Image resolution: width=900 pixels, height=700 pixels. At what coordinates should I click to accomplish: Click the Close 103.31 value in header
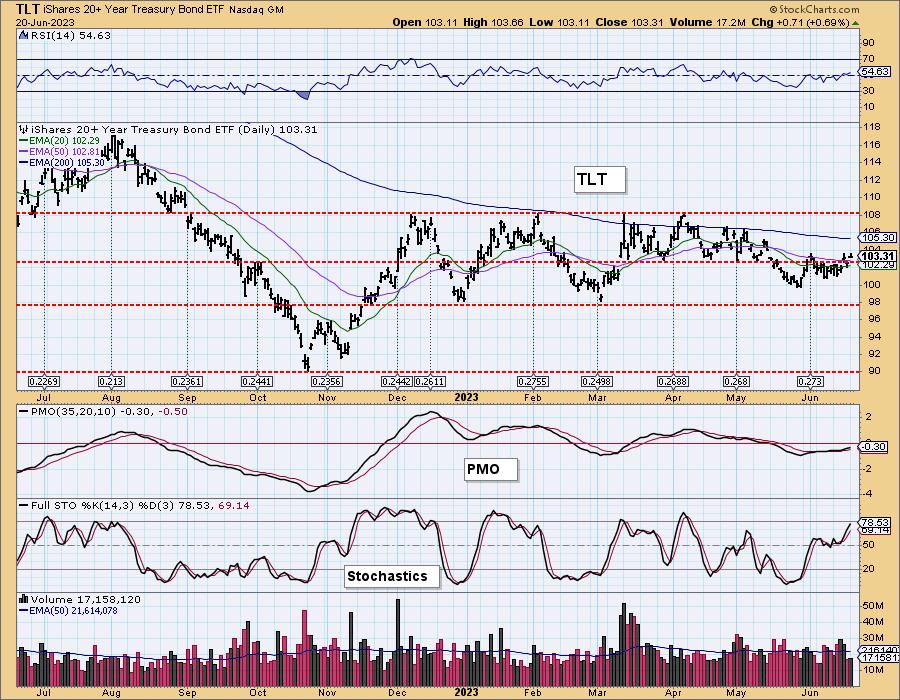[x=629, y=22]
